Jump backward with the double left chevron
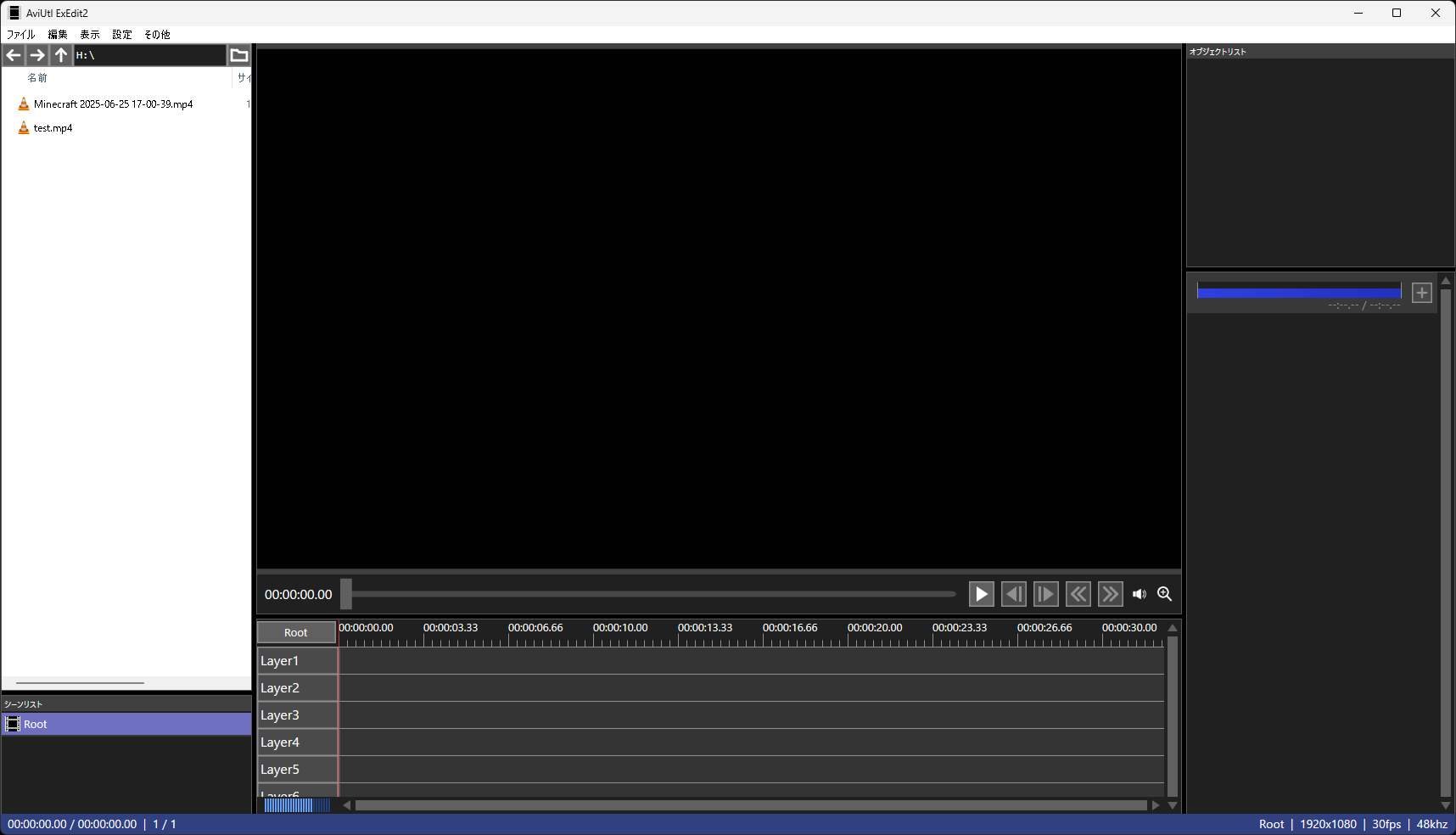The image size is (1456, 835). 1078,594
